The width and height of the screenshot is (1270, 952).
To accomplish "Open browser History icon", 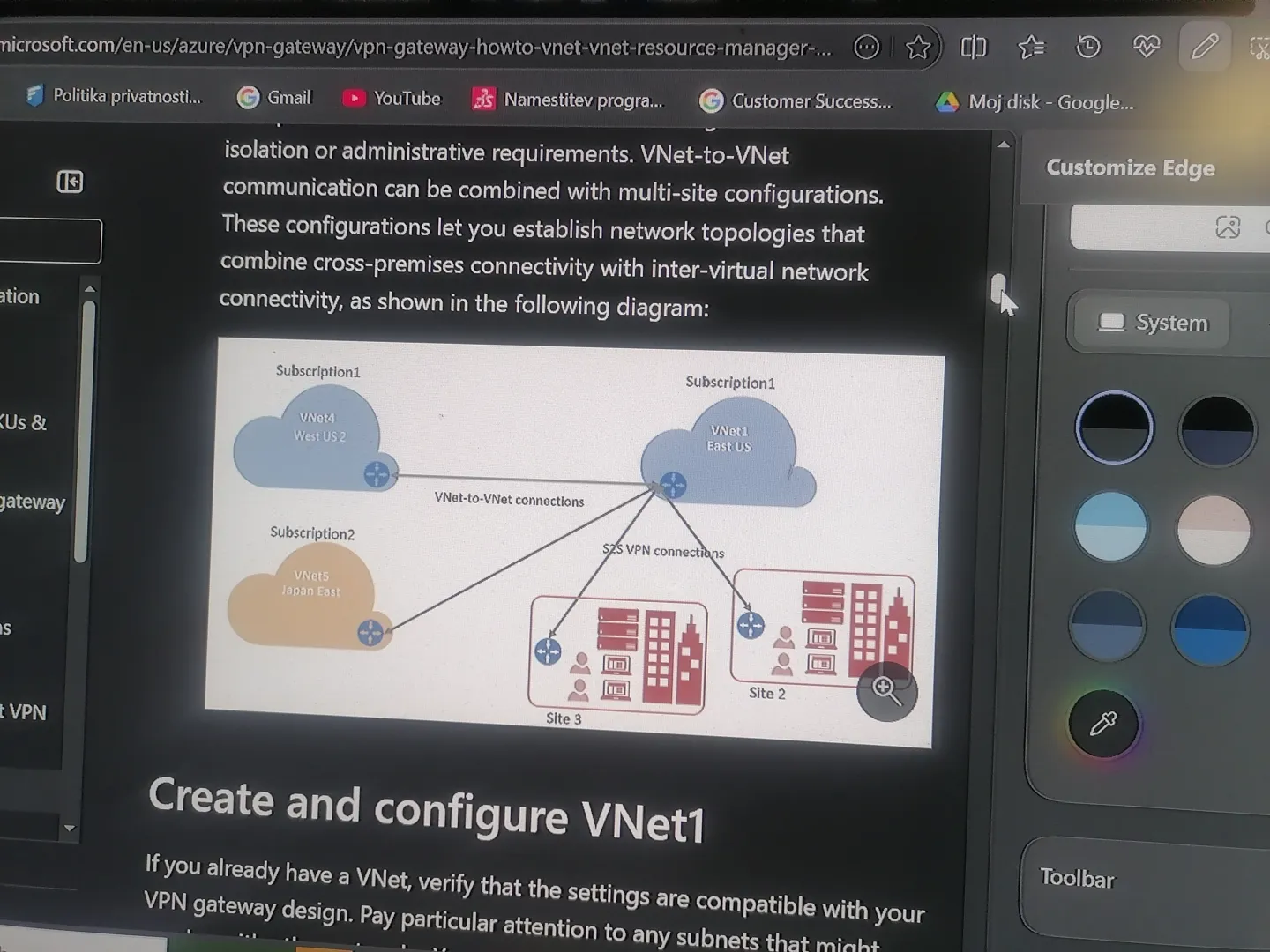I will pos(1088,47).
